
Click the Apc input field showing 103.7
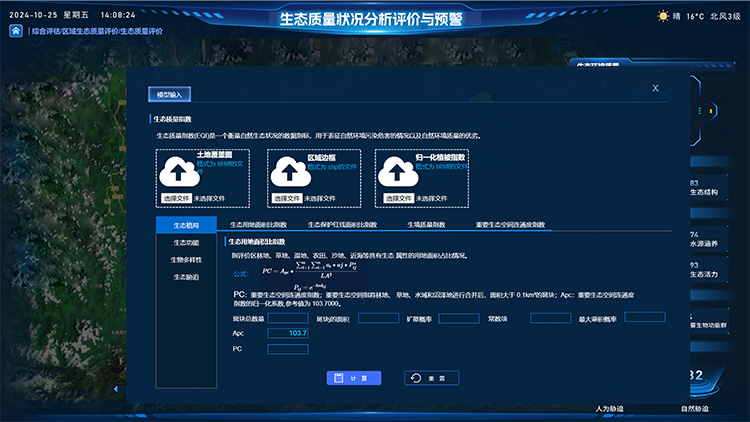point(288,333)
